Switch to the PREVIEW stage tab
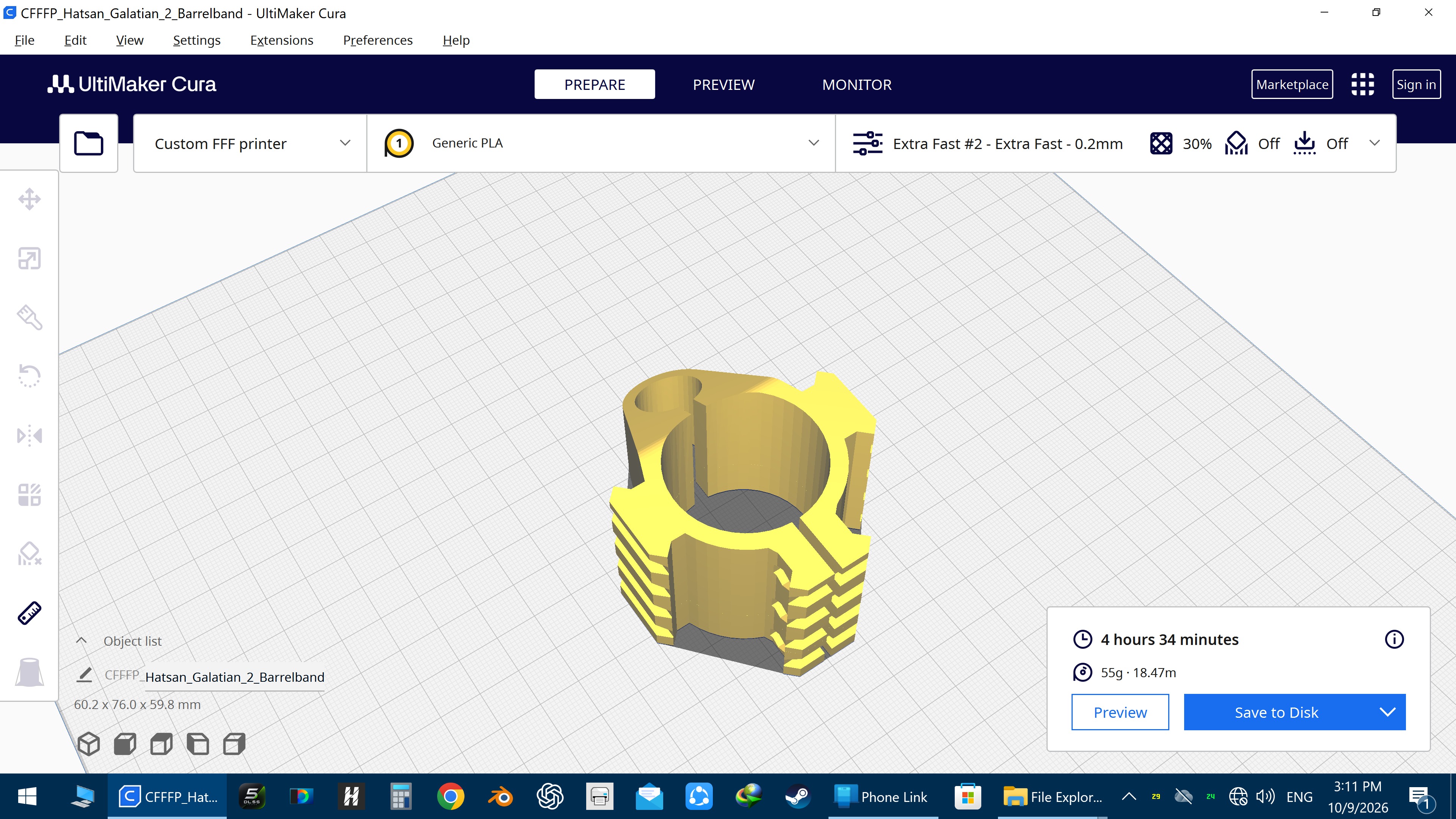The width and height of the screenshot is (1456, 819). (723, 84)
